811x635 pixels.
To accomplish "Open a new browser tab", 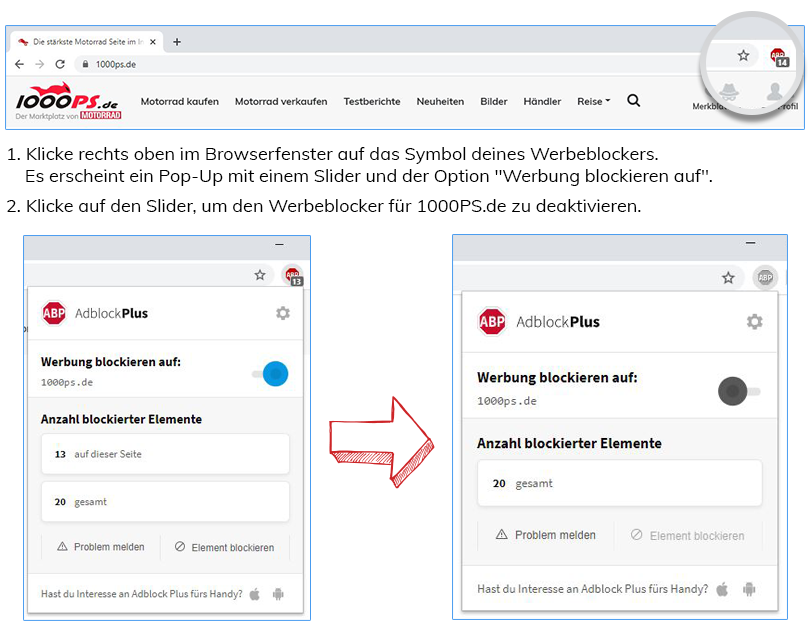I will [177, 42].
